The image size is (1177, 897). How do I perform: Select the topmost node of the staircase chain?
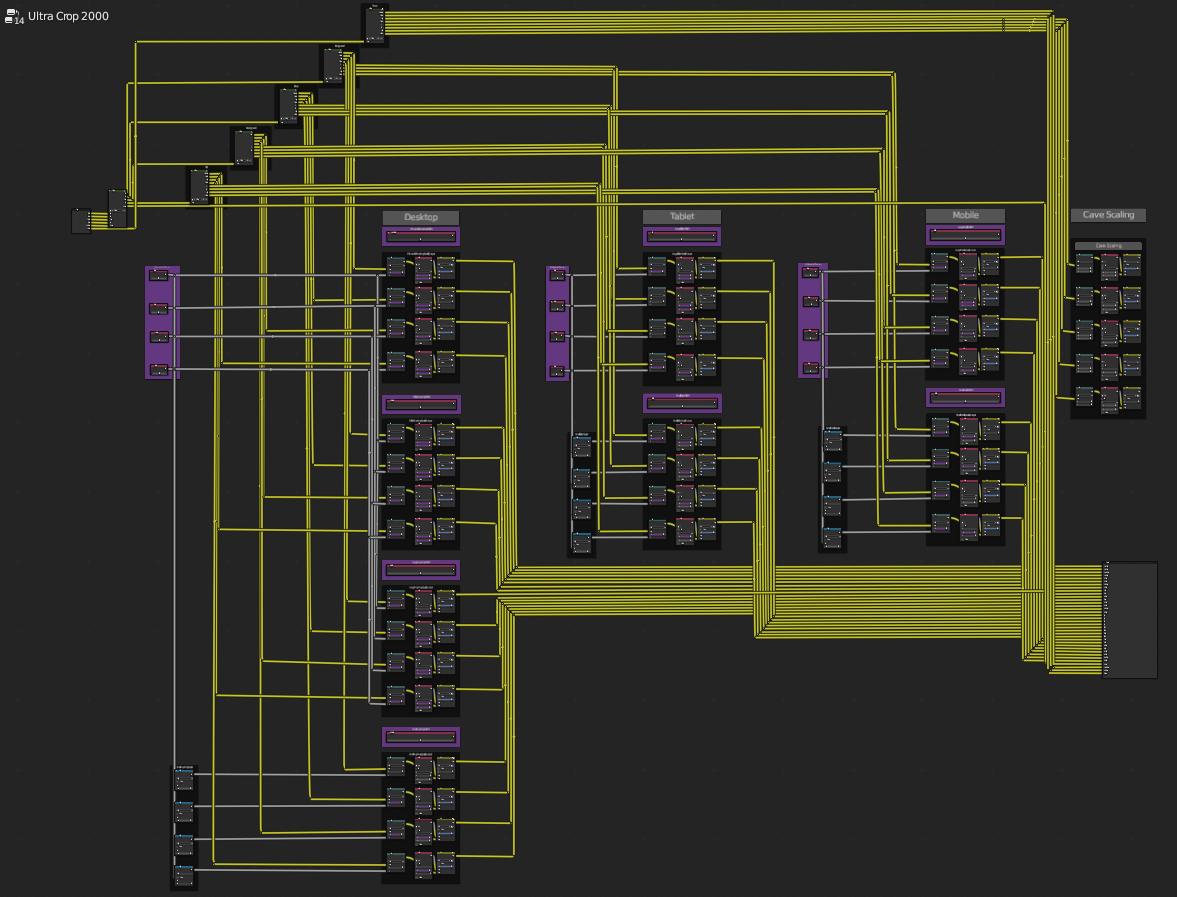[375, 25]
